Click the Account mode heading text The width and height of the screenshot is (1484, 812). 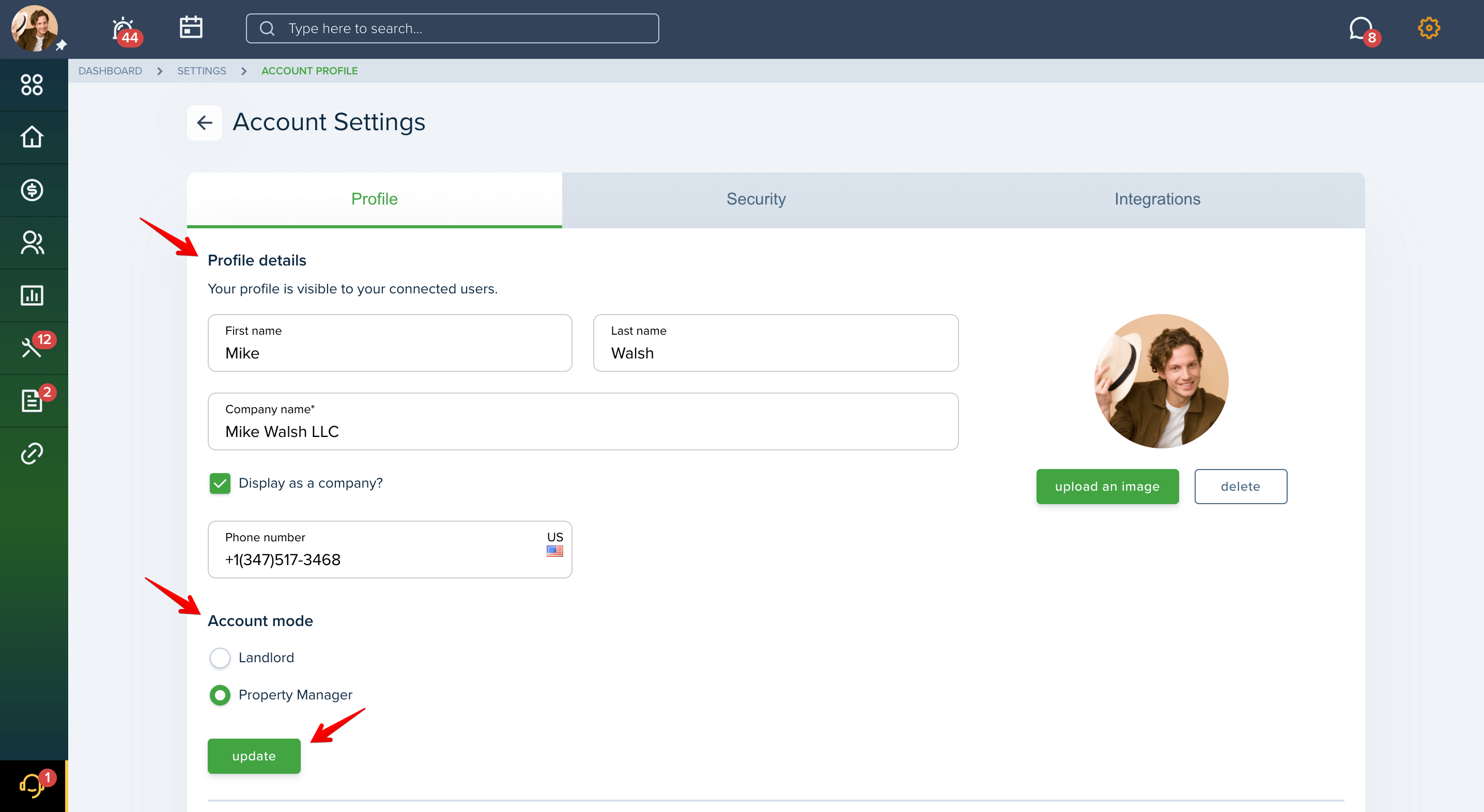[260, 621]
